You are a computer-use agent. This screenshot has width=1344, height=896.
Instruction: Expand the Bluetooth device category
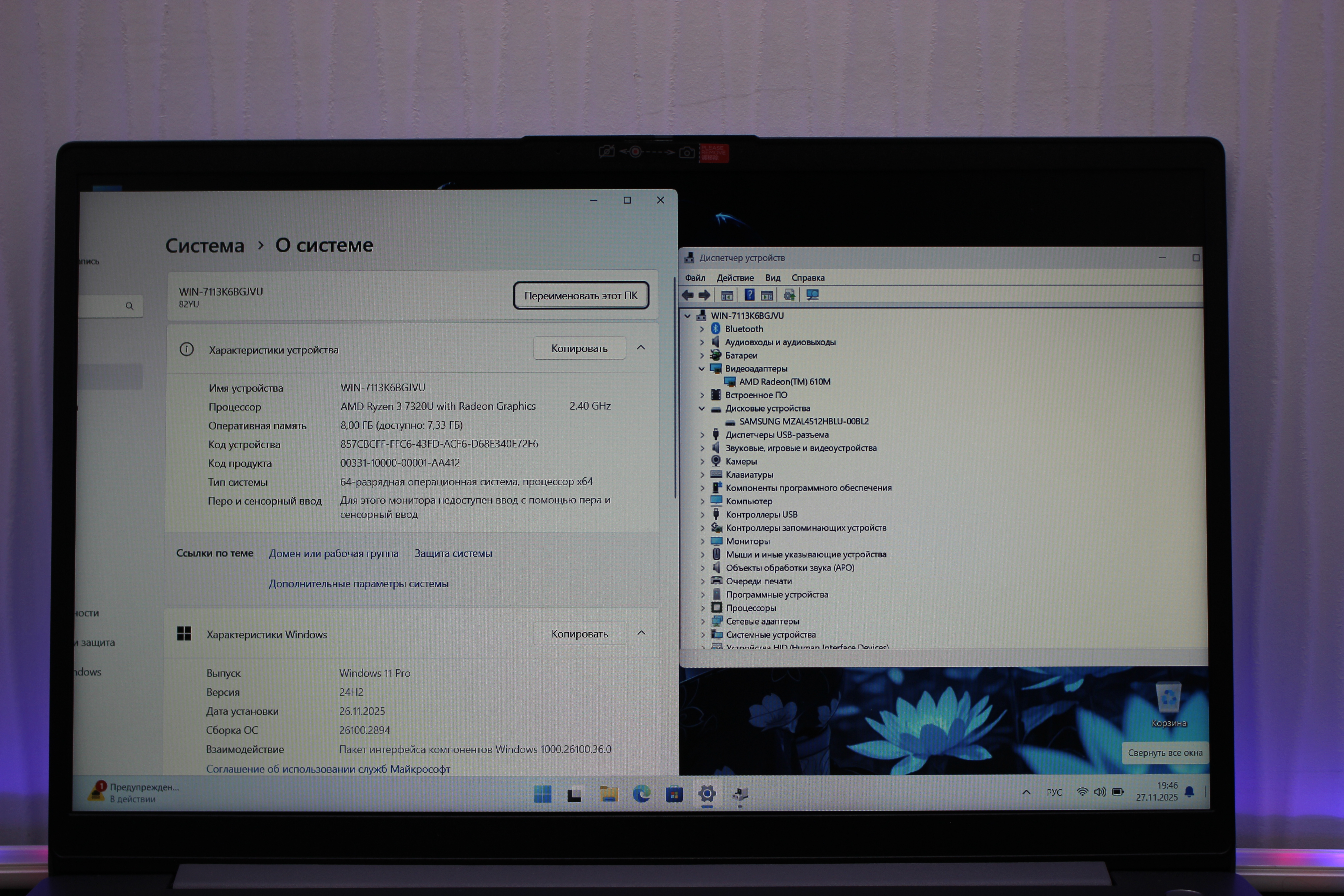pos(702,329)
